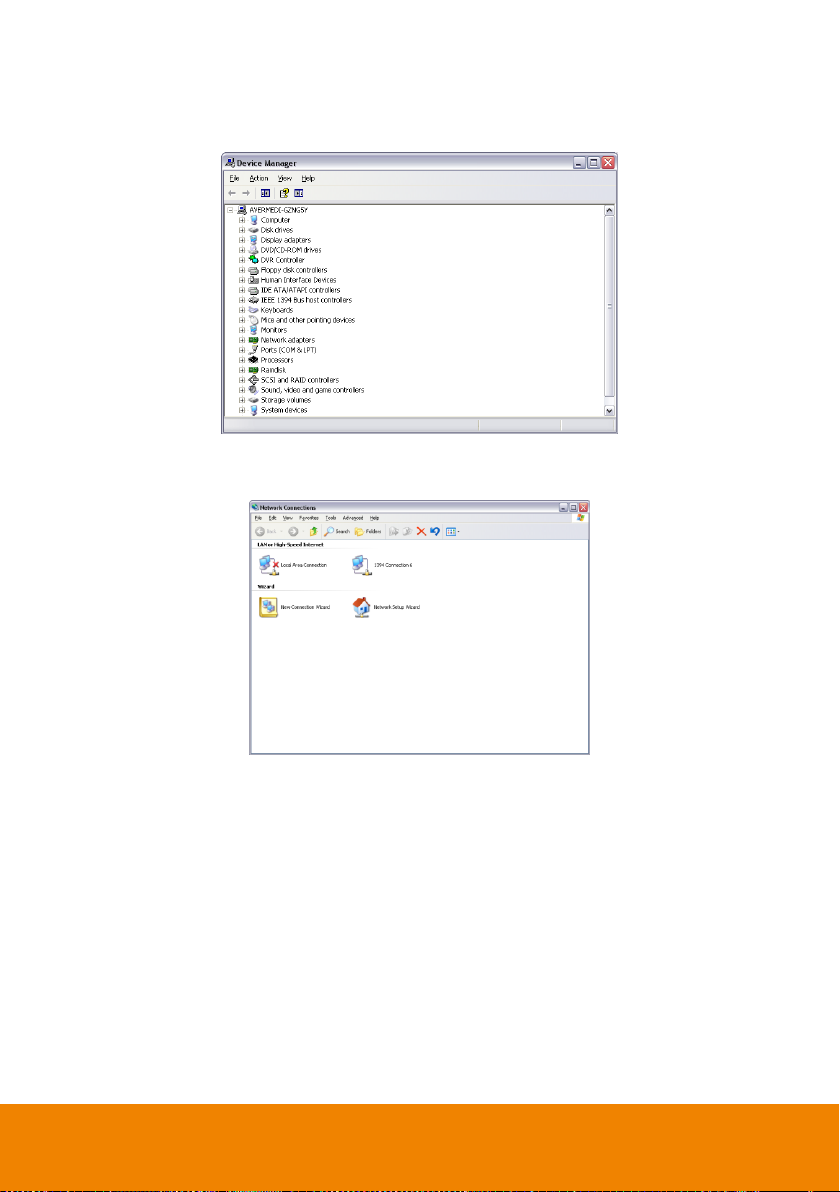Expand the Human Interface Devices node
The image size is (840, 1192).
[x=242, y=280]
